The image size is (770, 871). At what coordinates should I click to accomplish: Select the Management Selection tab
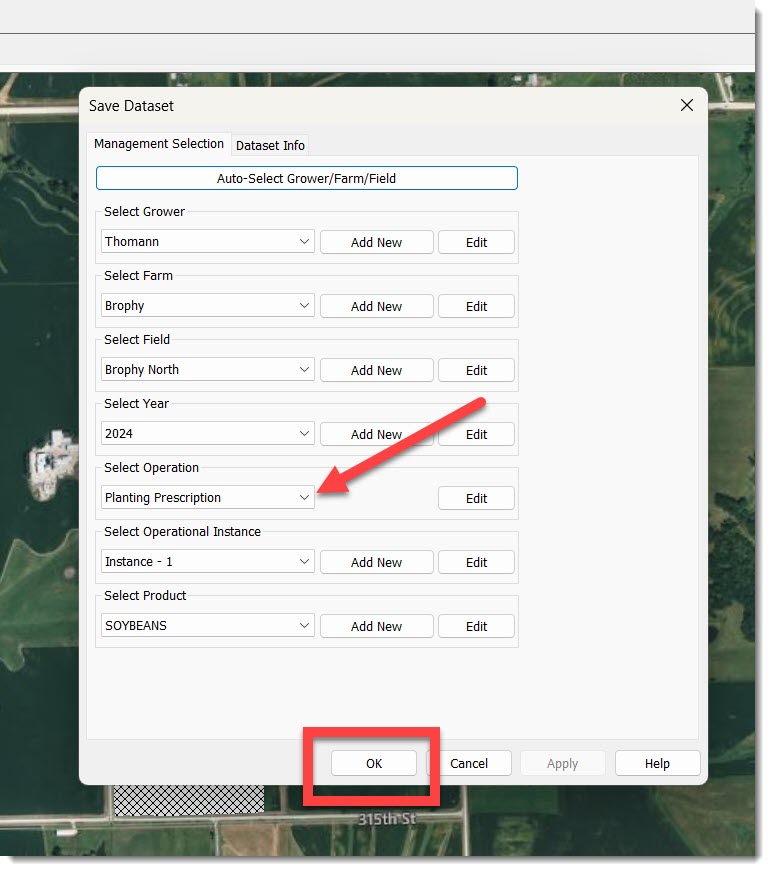point(159,144)
